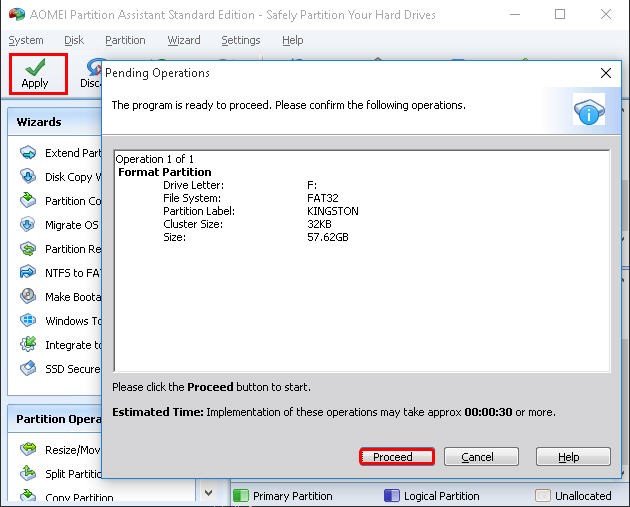630x507 pixels.
Task: Open the Integrate to Recovery Env icon
Action: [28, 344]
